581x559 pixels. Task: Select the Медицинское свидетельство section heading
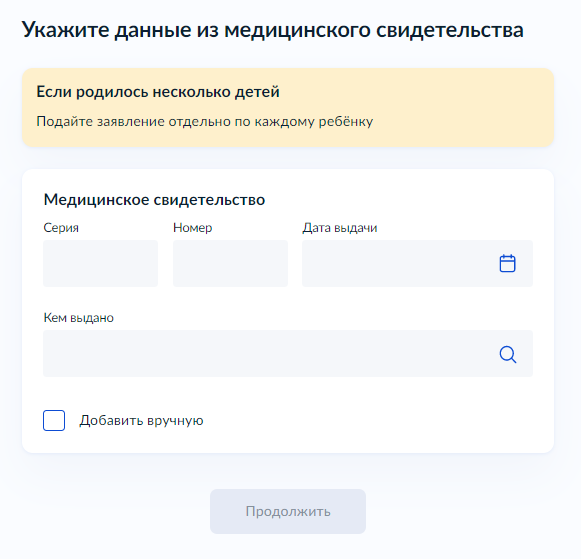coord(154,200)
